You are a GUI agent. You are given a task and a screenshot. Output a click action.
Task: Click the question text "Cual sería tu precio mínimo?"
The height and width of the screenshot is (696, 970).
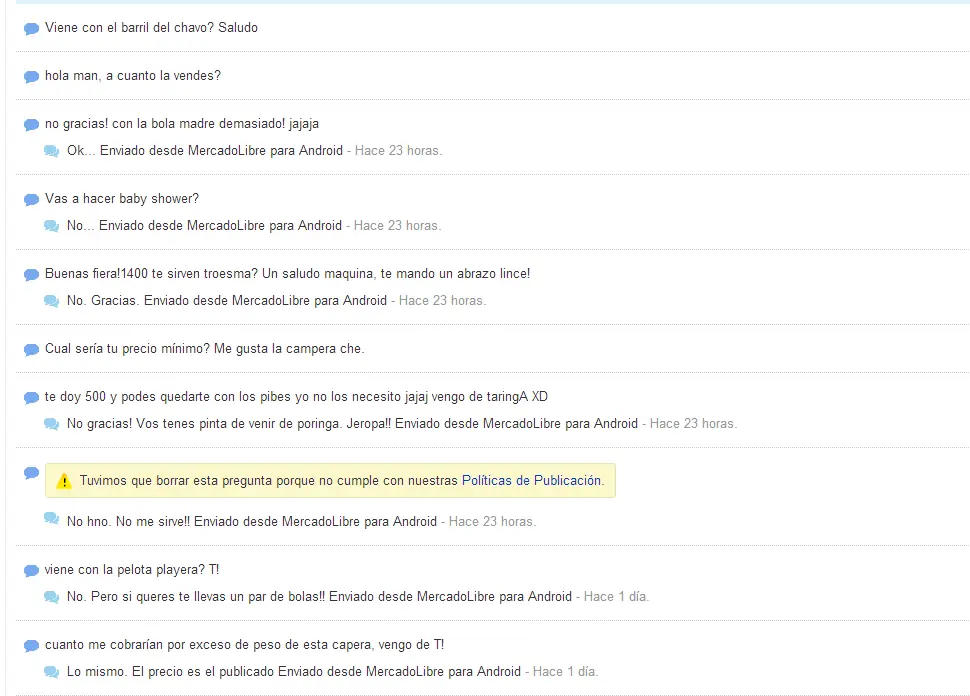pyautogui.click(x=204, y=349)
